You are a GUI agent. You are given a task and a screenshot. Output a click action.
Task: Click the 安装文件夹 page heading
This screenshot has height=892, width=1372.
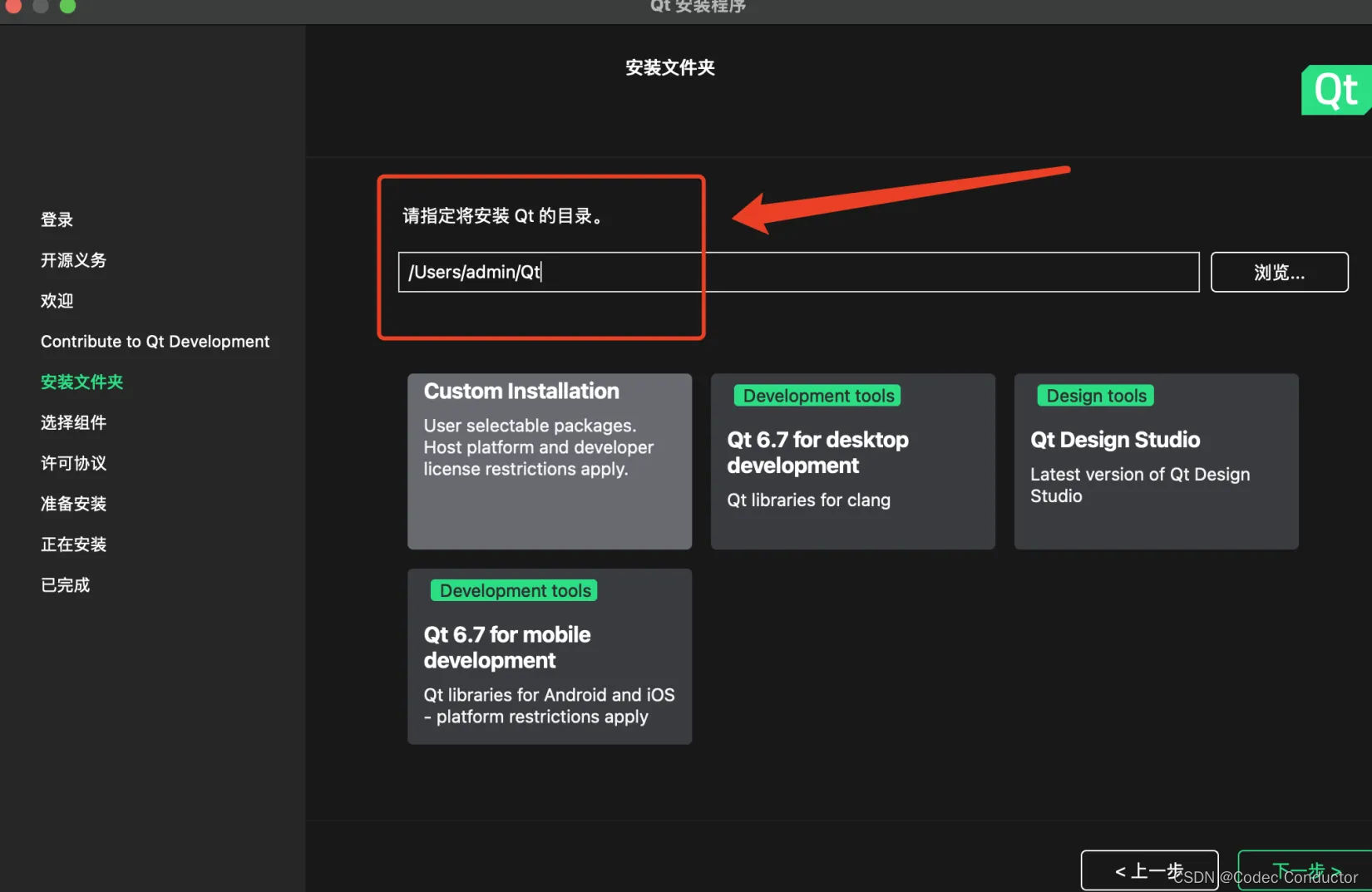point(670,67)
